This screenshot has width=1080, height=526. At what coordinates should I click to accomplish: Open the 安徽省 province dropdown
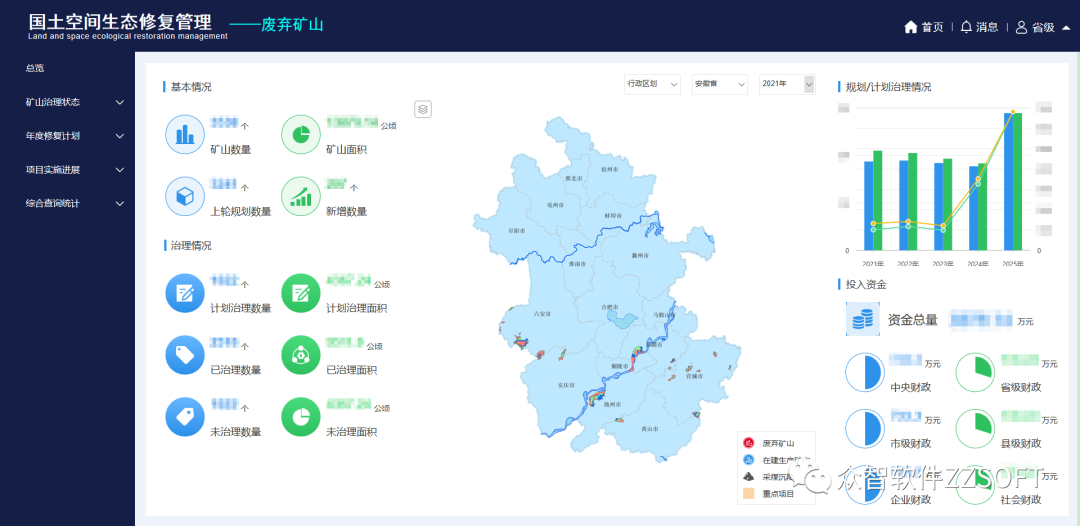pos(719,84)
